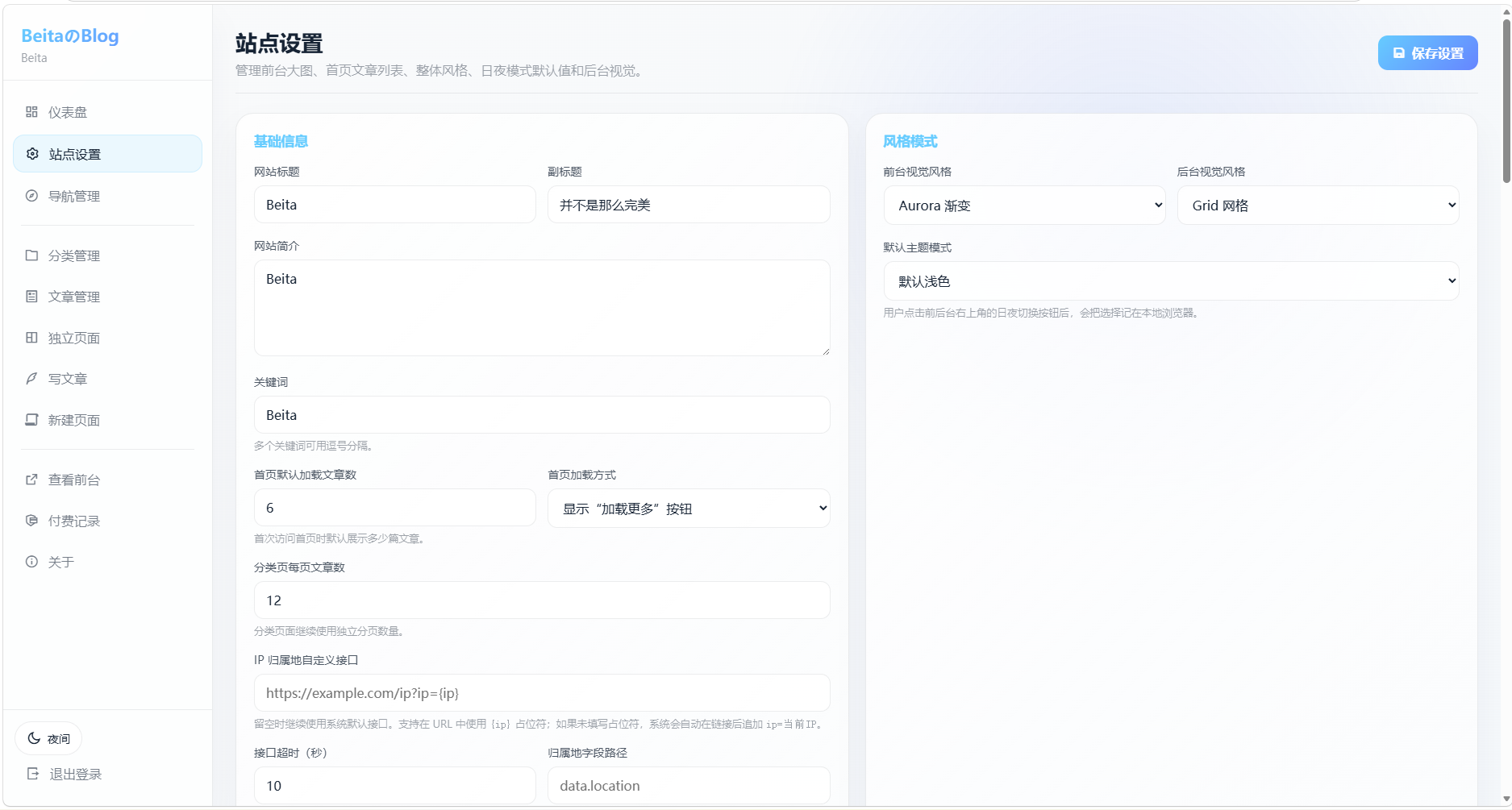Focus the IP 归属地自定义接口 URL field

(541, 693)
